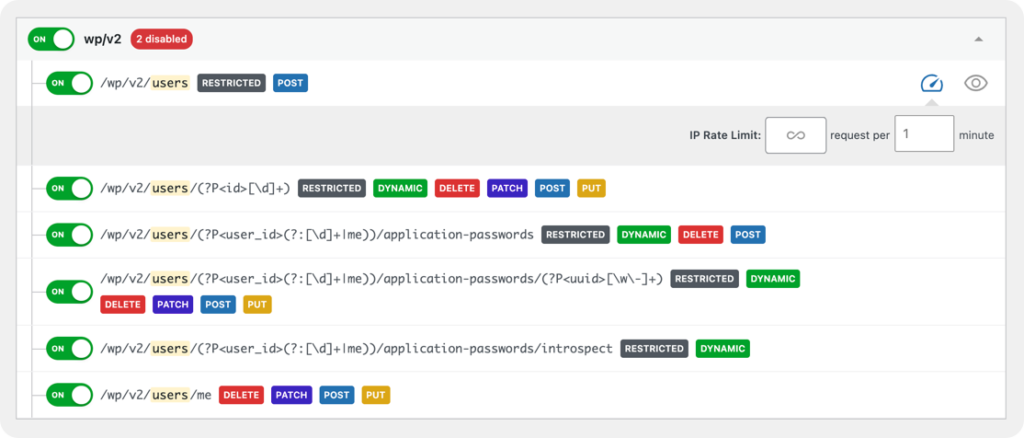Click PATCH badge on users id row
This screenshot has width=1024, height=438.
(x=507, y=188)
